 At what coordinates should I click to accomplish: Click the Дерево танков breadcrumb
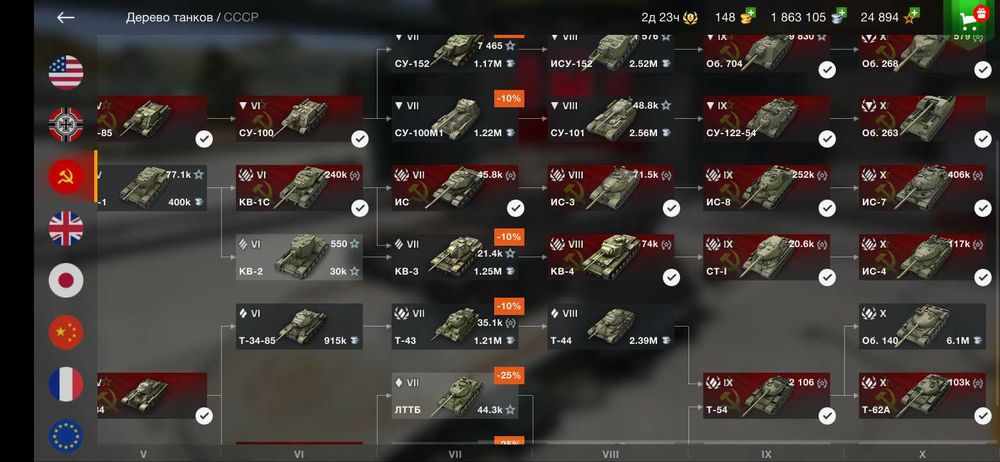tap(169, 18)
